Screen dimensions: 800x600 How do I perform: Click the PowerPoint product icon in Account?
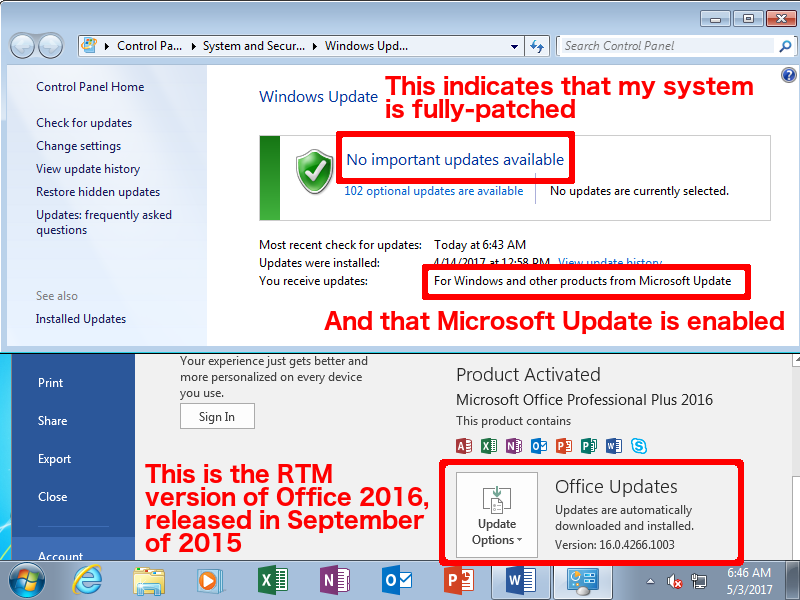(x=564, y=446)
